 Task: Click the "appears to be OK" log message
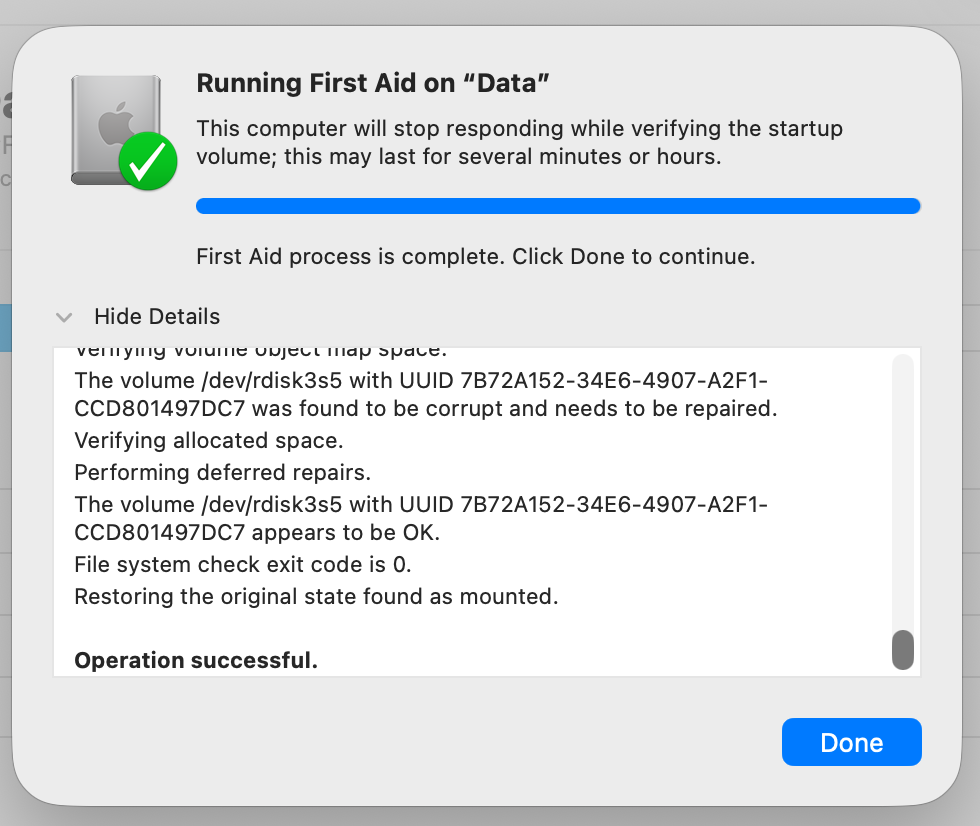click(x=421, y=519)
